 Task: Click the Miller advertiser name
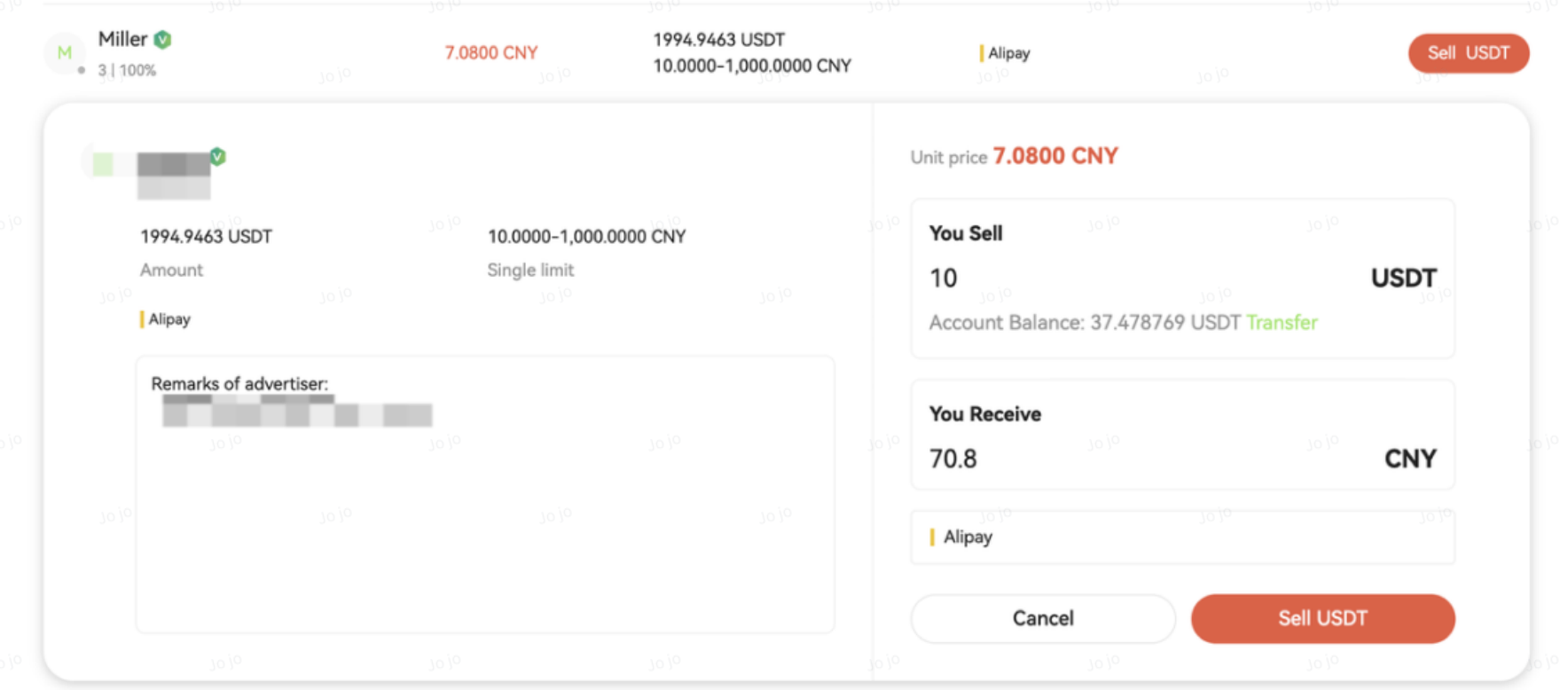pyautogui.click(x=122, y=40)
